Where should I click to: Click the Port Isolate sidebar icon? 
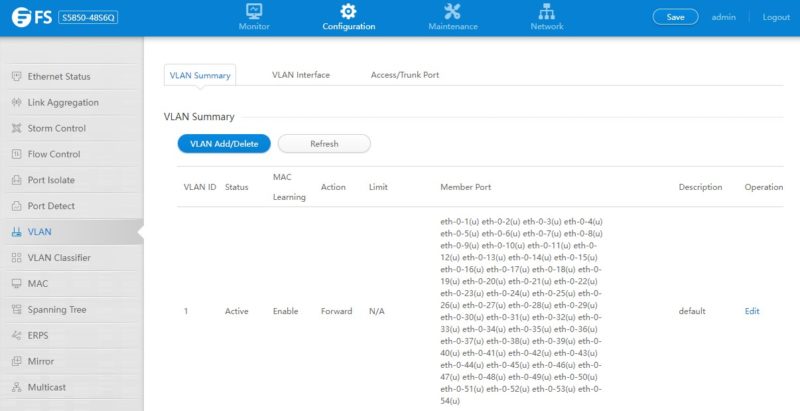coord(16,180)
